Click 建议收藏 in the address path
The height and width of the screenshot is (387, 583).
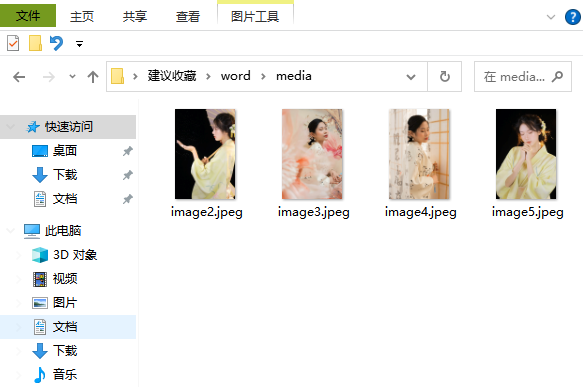pyautogui.click(x=172, y=76)
